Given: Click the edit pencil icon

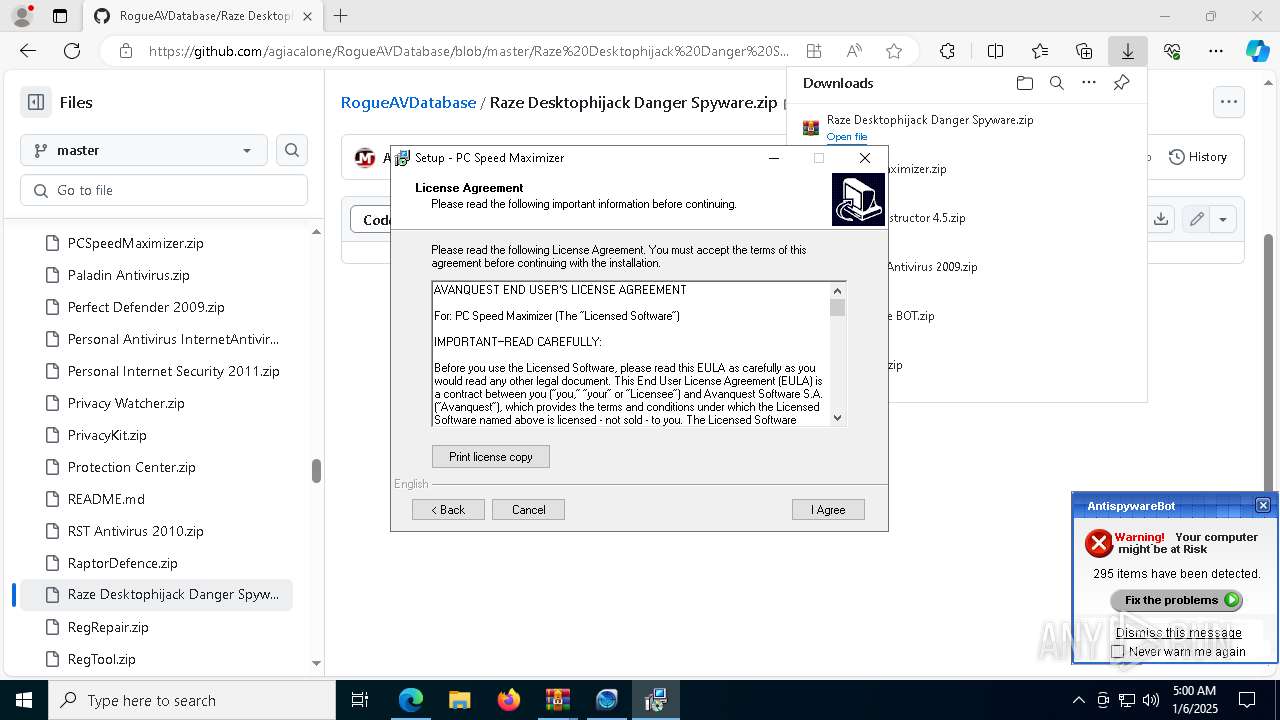Looking at the screenshot, I should (x=1196, y=219).
